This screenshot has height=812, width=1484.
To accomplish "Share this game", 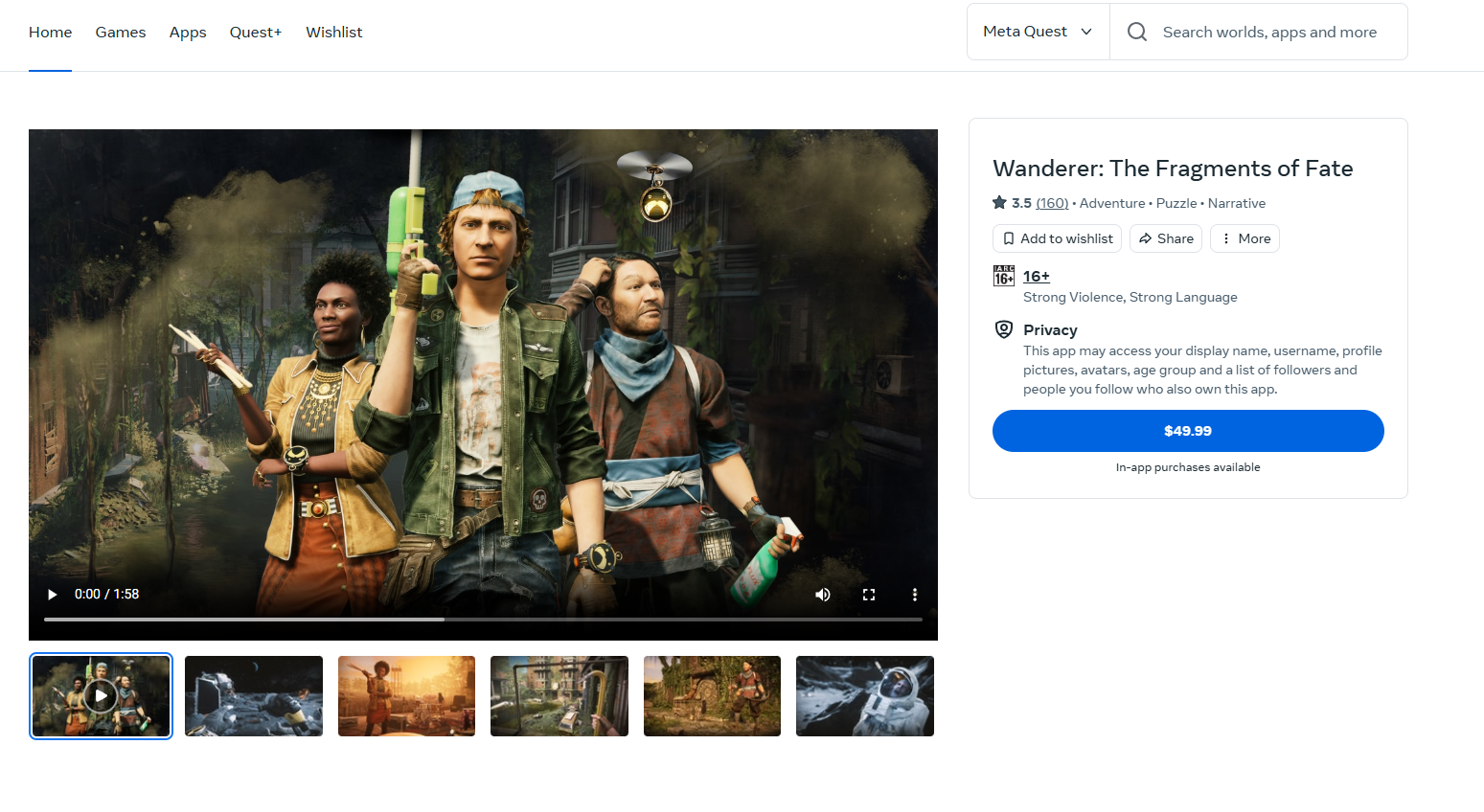I will (1166, 238).
